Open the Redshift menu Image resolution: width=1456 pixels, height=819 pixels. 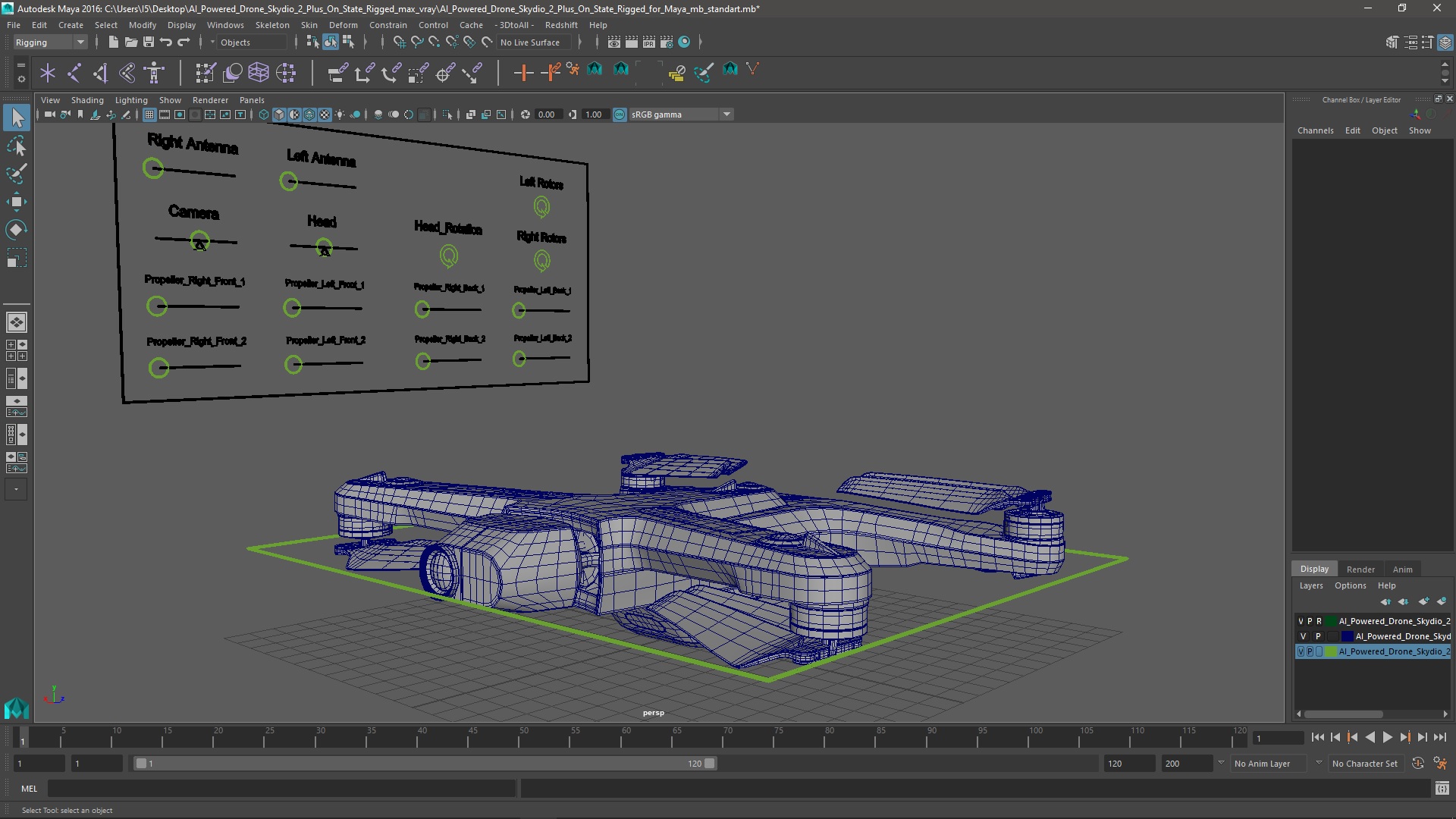tap(561, 25)
